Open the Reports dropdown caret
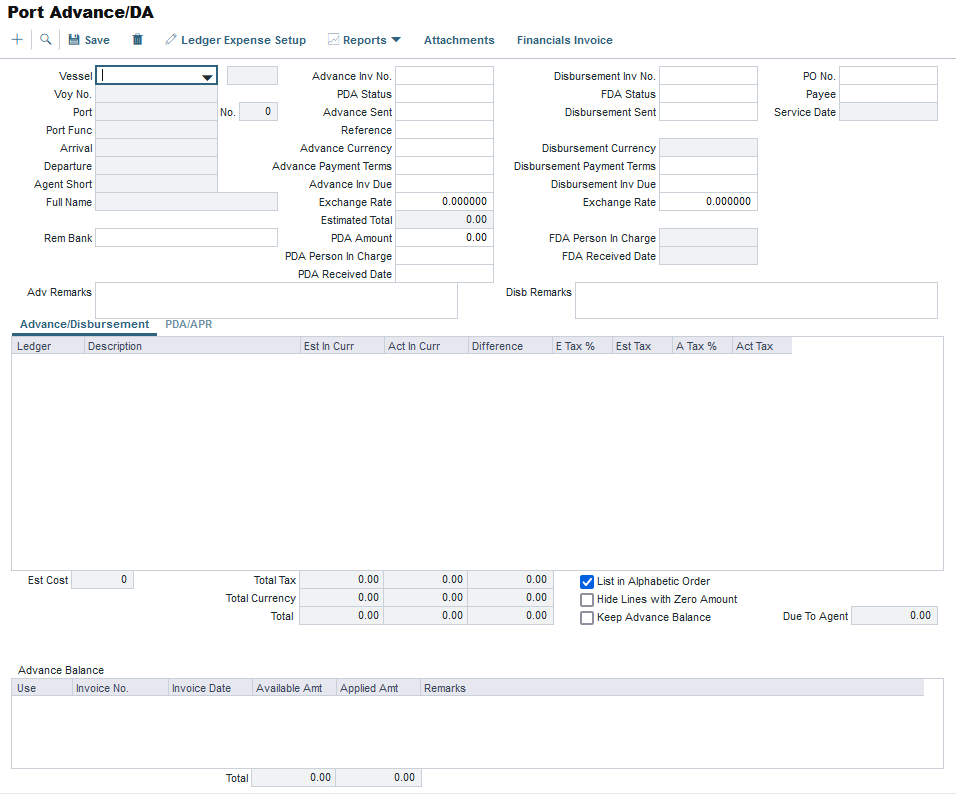Image resolution: width=956 pixels, height=794 pixels. coord(396,40)
